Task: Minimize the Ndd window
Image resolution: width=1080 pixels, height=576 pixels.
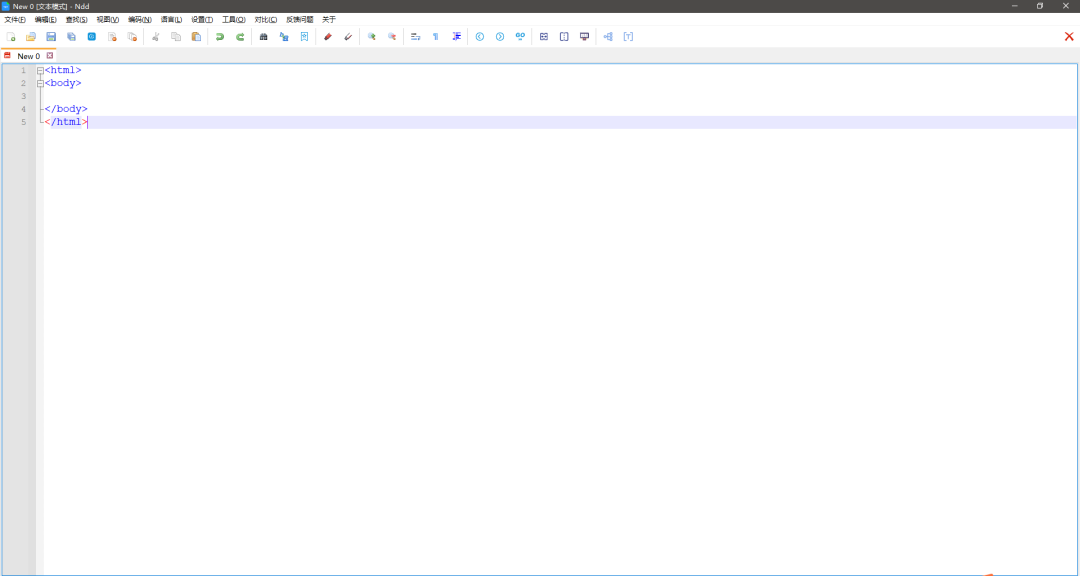Action: click(x=1015, y=6)
